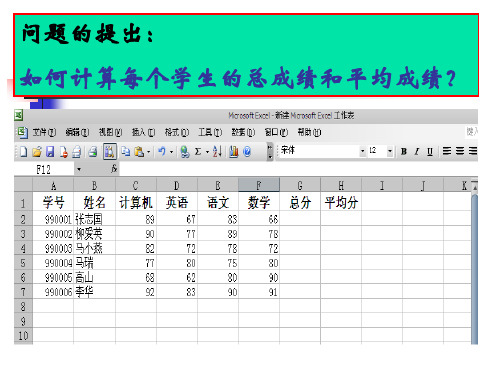Open the Name Box dropdown arrow

[79, 169]
